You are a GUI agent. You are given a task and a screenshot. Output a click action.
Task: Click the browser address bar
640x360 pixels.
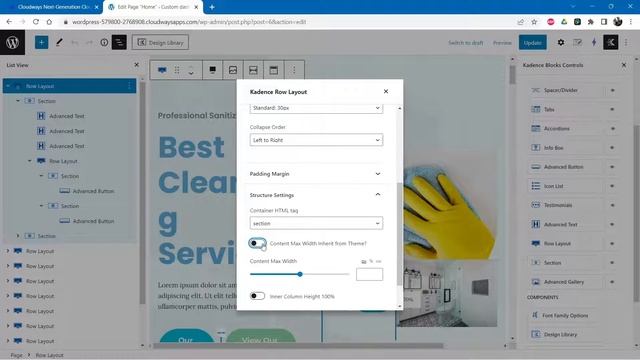pyautogui.click(x=286, y=22)
